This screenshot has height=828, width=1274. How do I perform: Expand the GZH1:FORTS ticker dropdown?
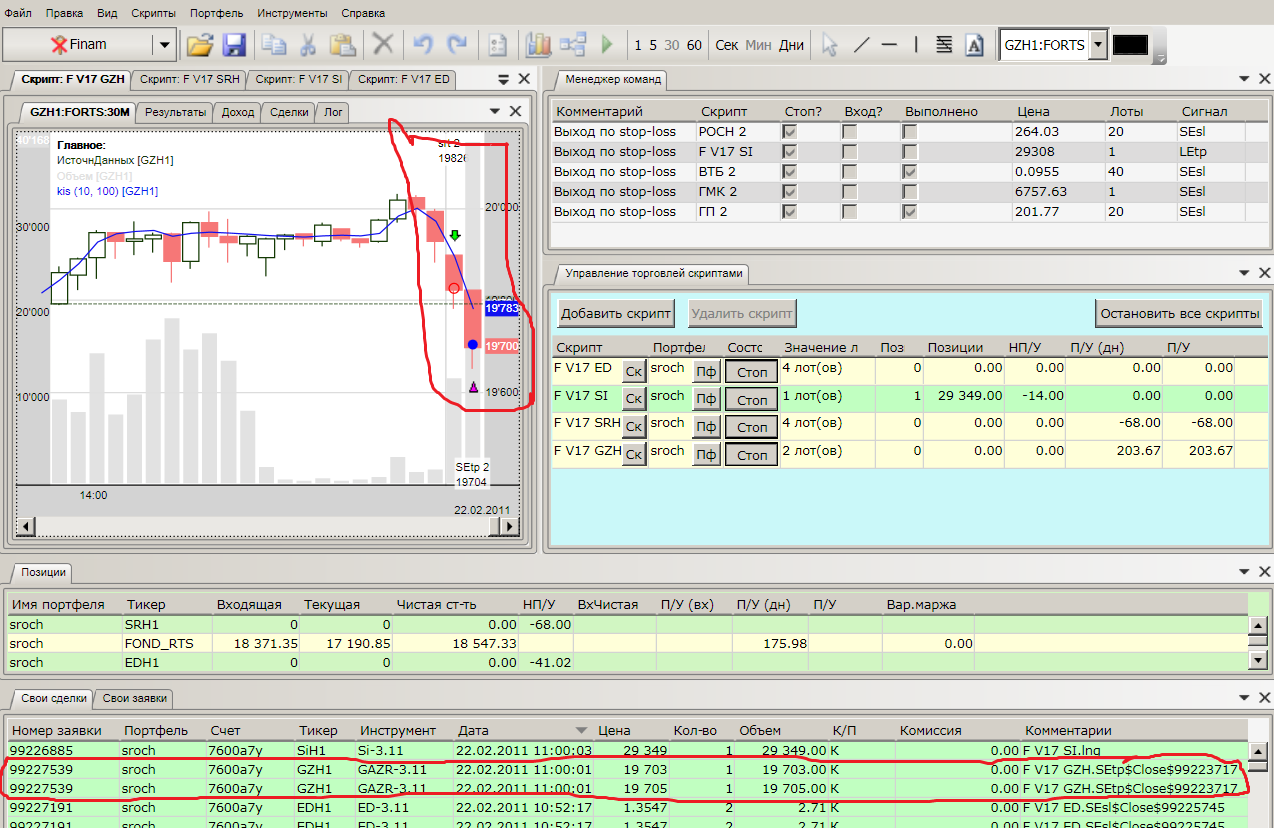[1098, 45]
